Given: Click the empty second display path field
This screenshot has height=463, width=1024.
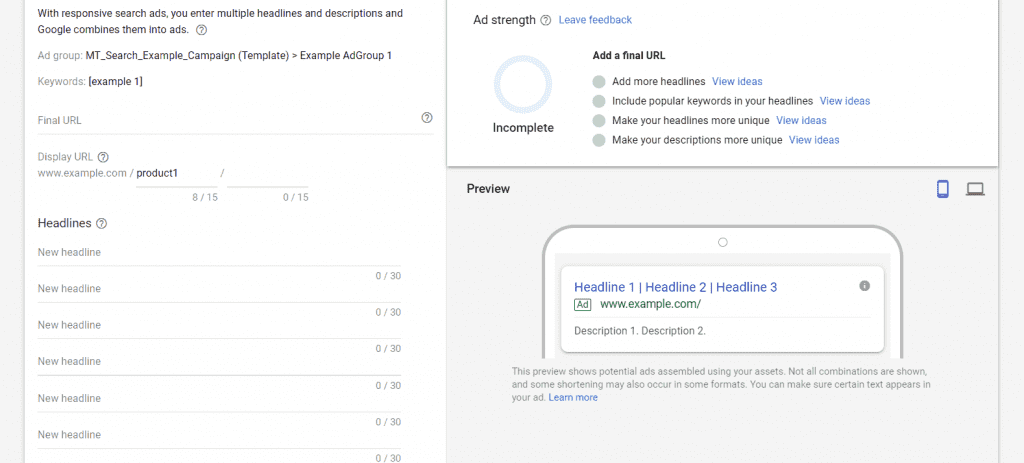Looking at the screenshot, I should coord(268,174).
